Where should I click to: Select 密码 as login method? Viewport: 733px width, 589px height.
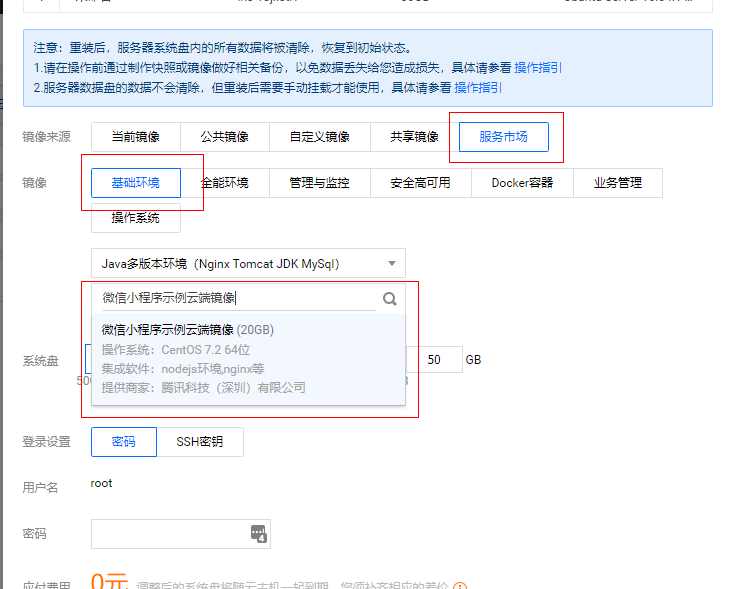(x=123, y=442)
